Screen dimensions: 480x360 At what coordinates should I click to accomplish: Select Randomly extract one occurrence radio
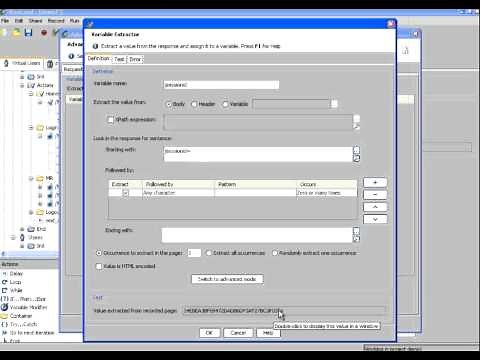click(275, 253)
